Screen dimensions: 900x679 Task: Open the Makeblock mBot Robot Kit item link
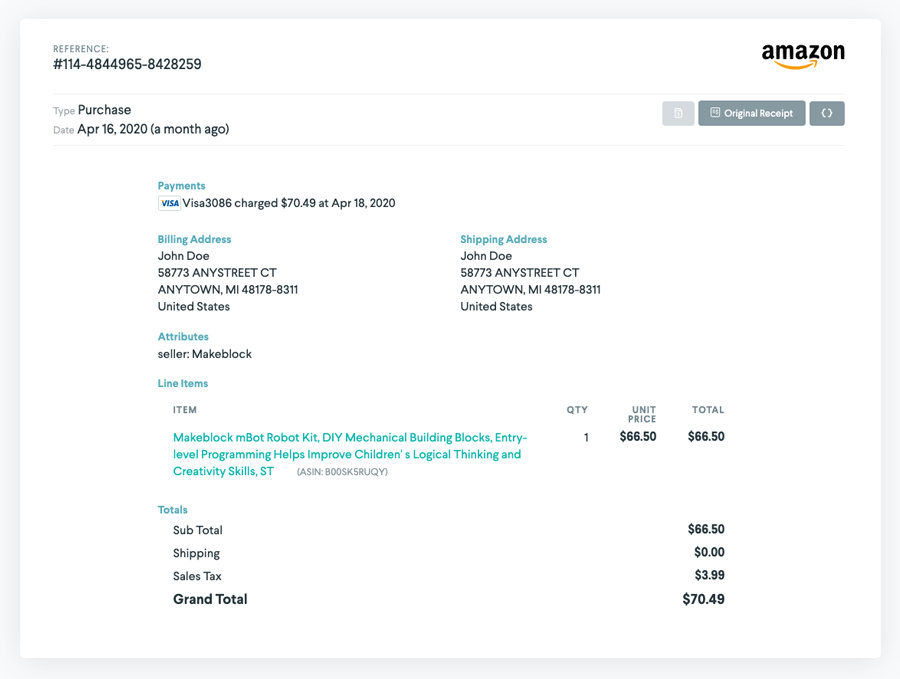tap(342, 453)
